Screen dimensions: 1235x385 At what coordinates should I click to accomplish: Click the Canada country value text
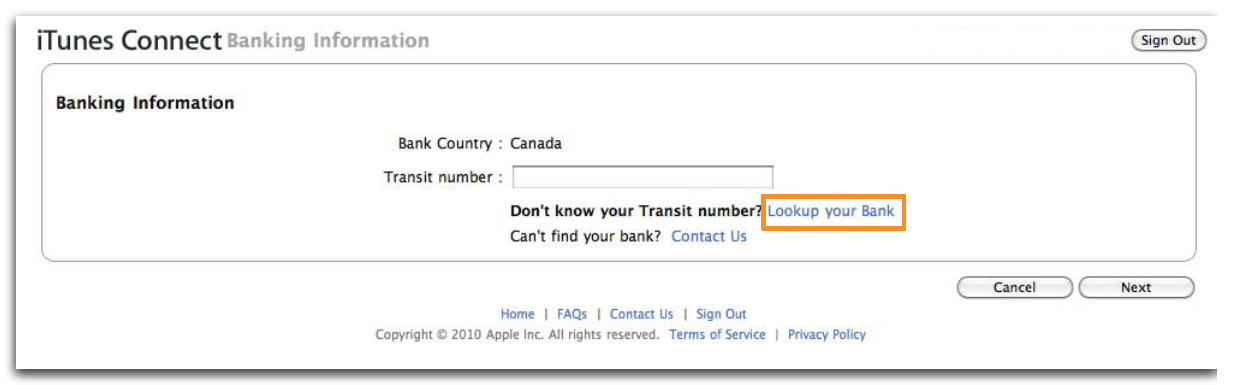coord(536,143)
